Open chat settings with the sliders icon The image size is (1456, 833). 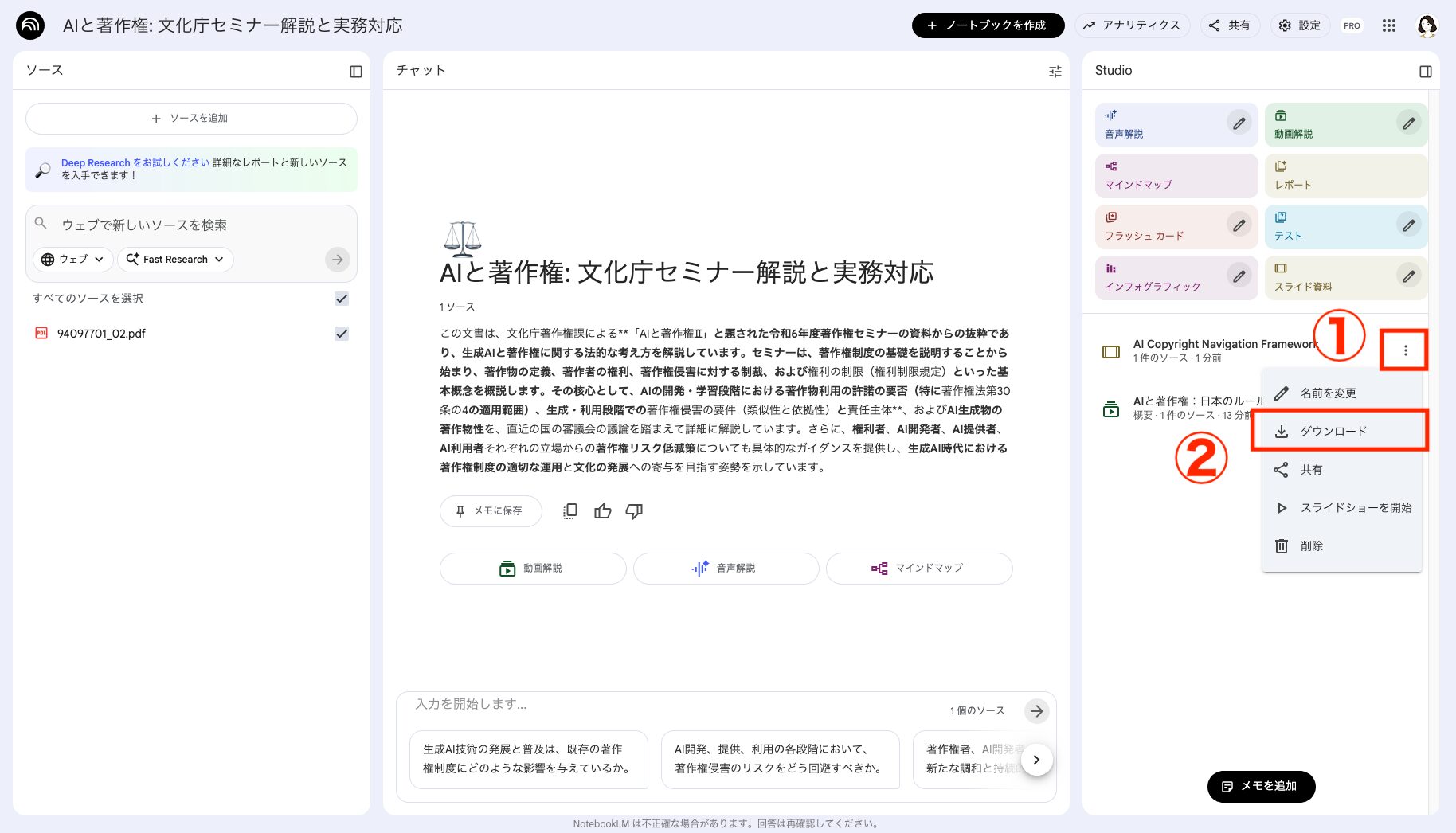coord(1055,71)
